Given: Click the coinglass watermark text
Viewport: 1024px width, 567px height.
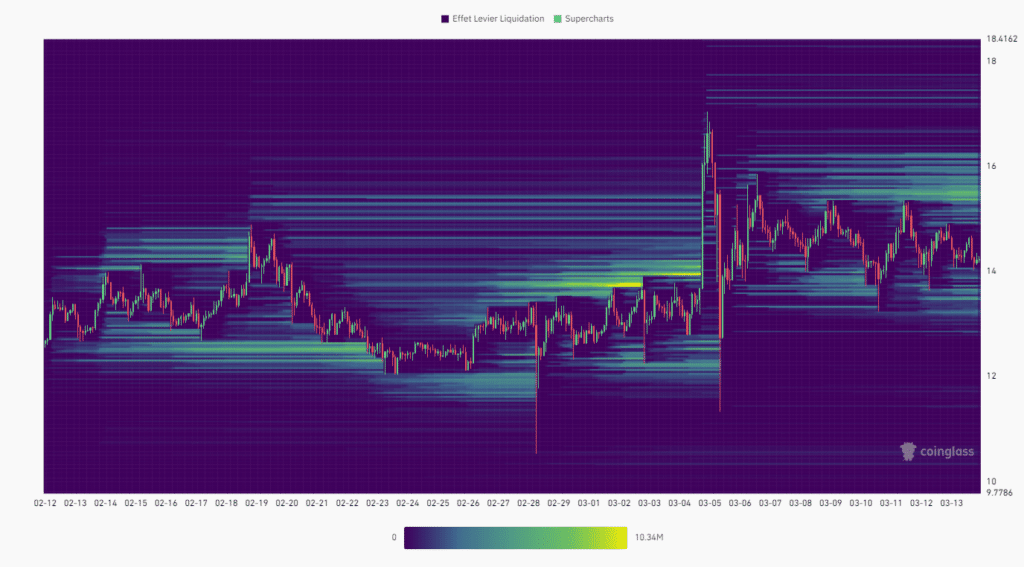Looking at the screenshot, I should tap(947, 452).
